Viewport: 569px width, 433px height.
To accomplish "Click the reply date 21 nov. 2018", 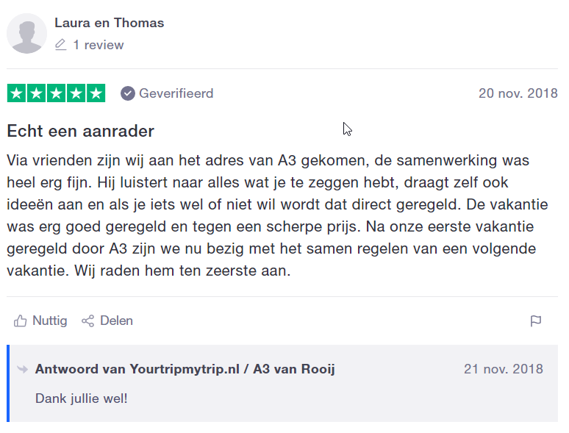I will 503,369.
